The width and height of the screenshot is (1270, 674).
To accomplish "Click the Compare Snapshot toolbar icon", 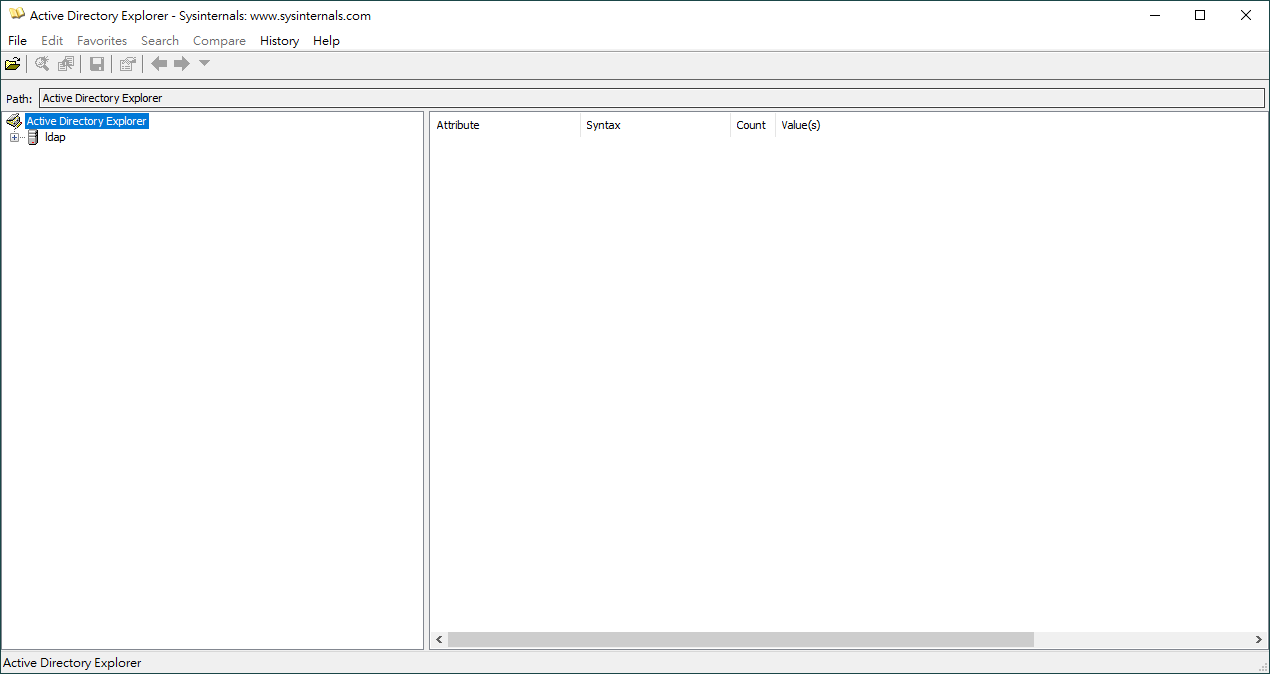I will [x=66, y=64].
